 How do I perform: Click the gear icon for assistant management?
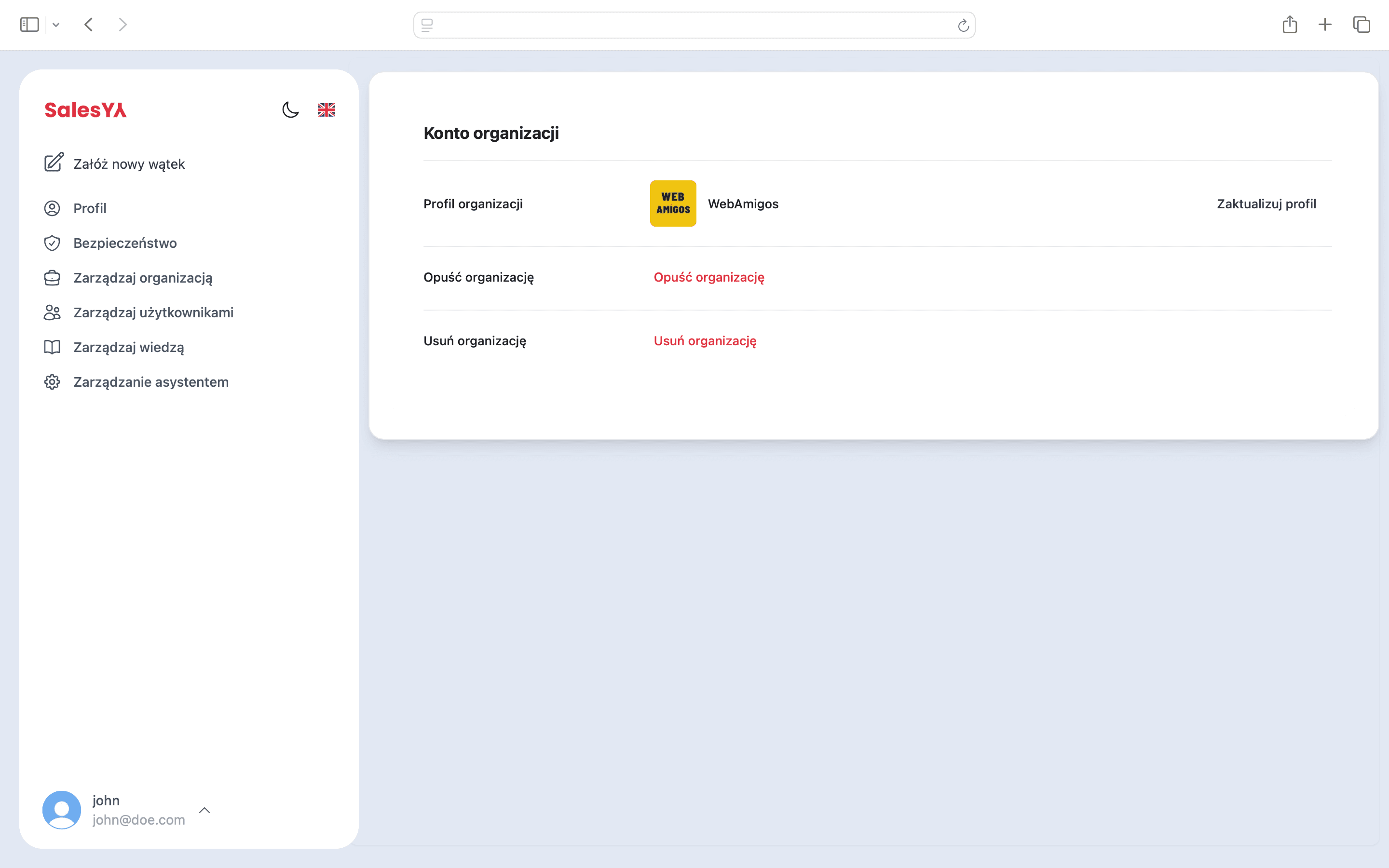click(52, 382)
